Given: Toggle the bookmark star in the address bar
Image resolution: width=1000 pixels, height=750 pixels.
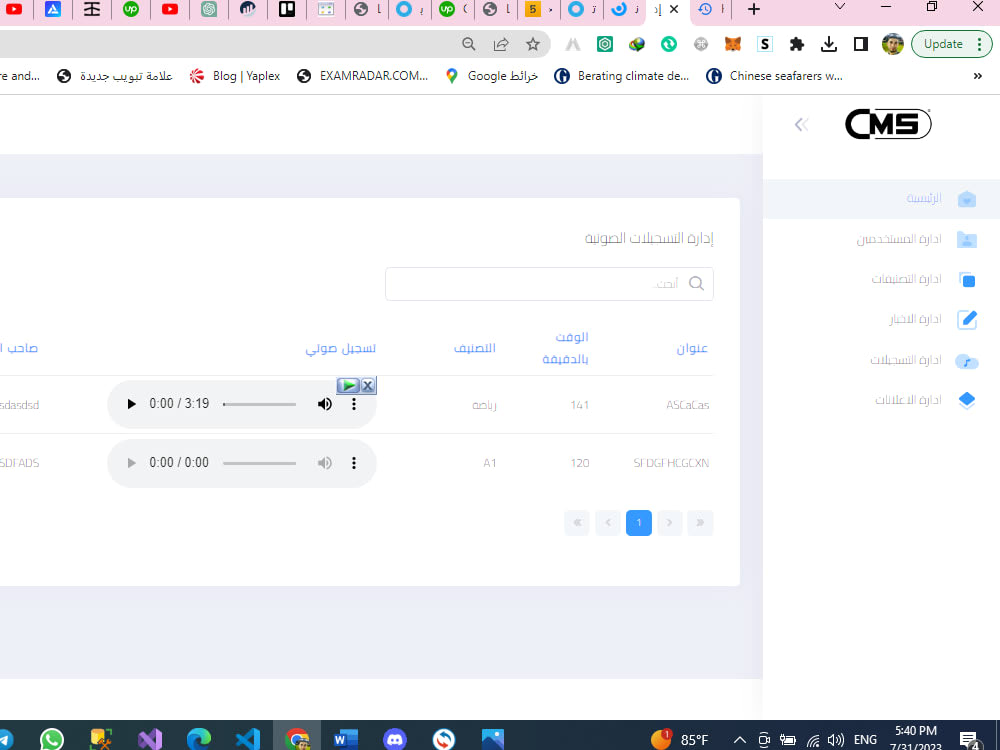Looking at the screenshot, I should [533, 44].
